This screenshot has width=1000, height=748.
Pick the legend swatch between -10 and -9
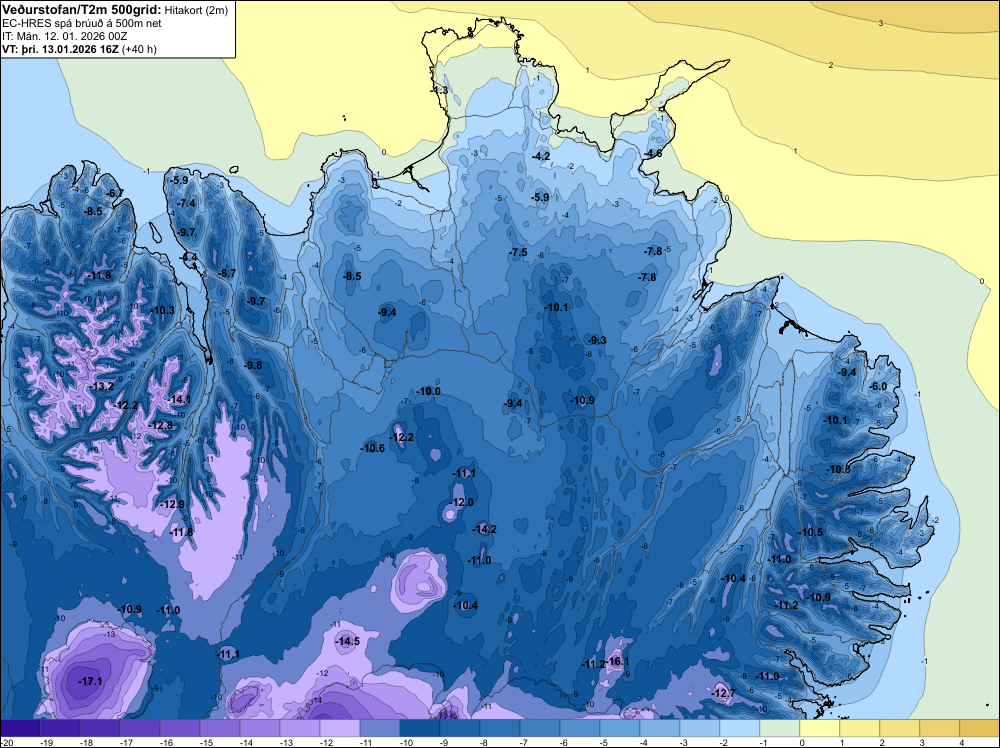[x=420, y=728]
